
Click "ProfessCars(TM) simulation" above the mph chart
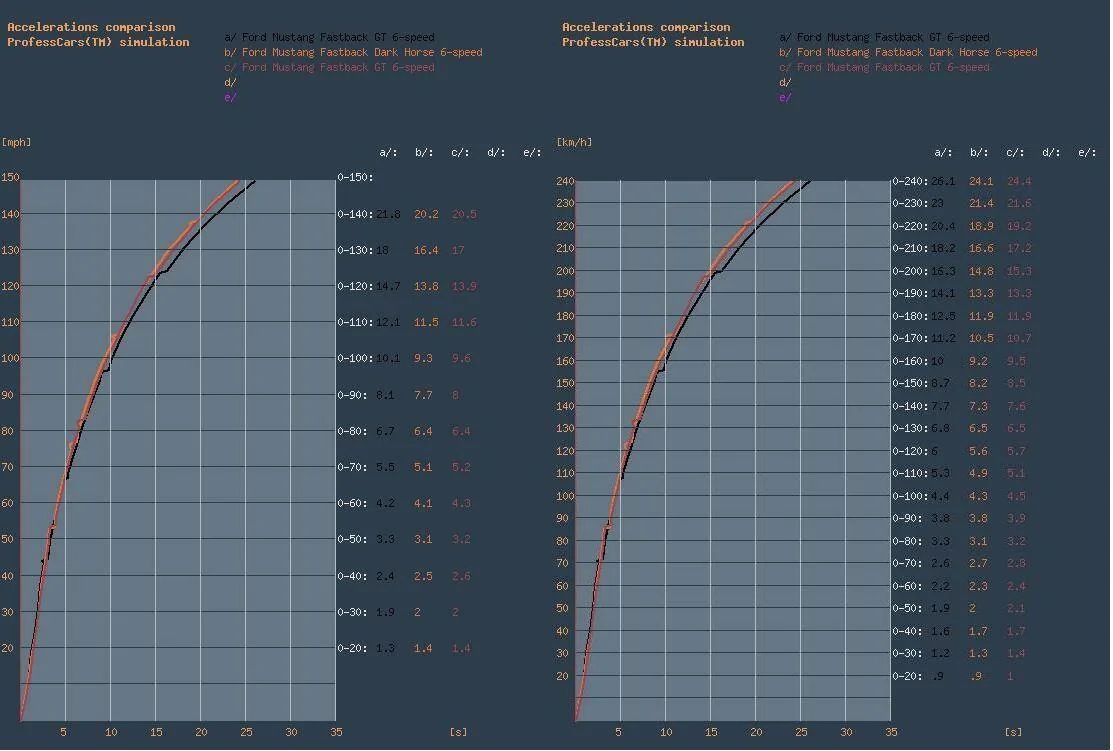pos(98,42)
